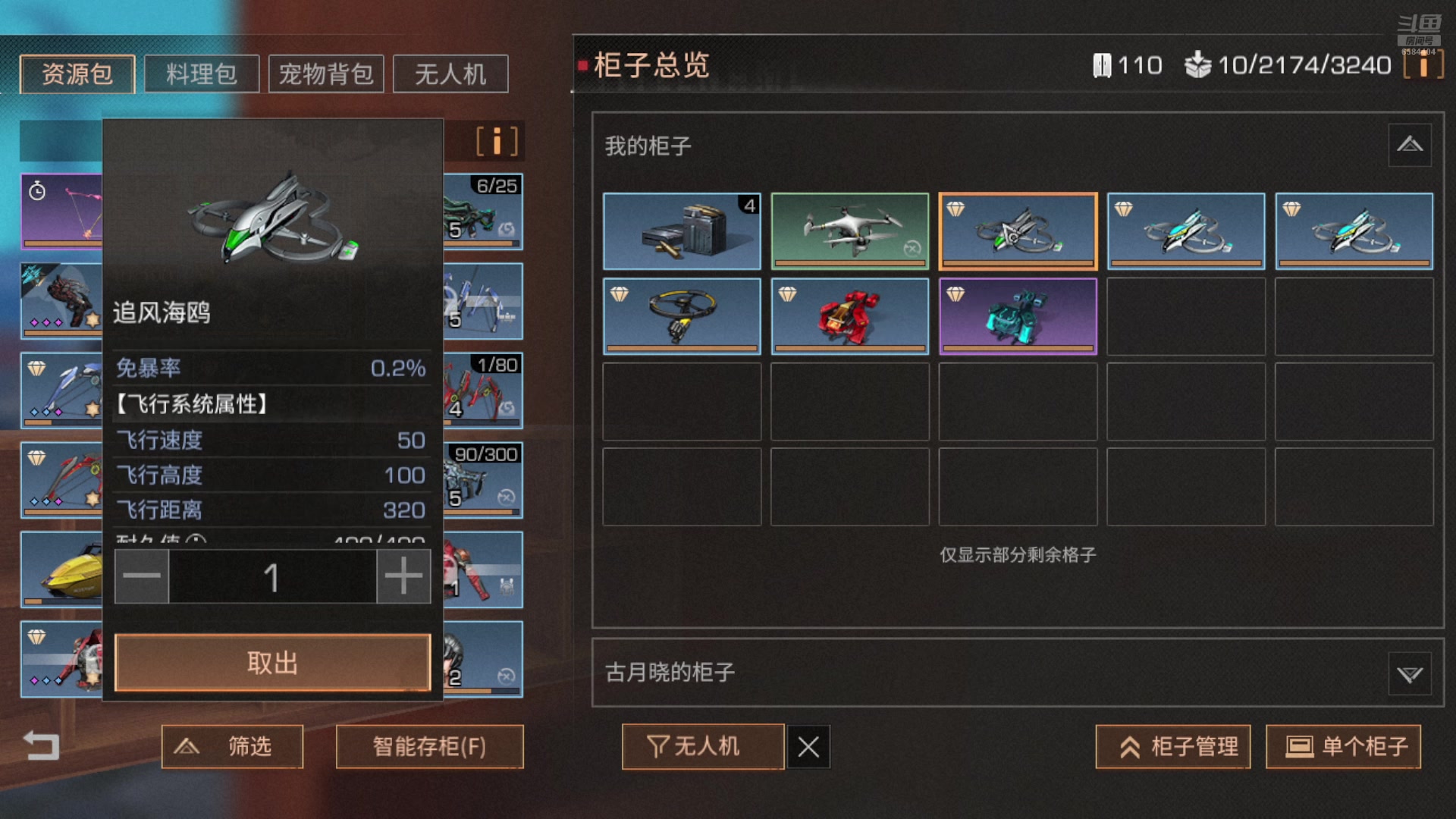Open the info icon beside cabinet capacity counter
Screen dimensions: 1456x819
tap(1423, 66)
